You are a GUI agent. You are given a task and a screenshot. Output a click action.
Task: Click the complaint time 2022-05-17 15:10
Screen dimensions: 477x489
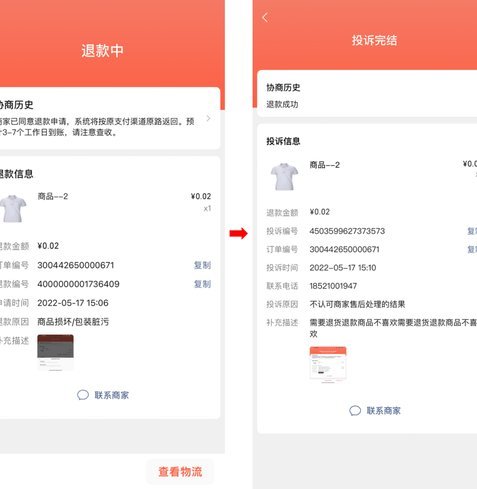tap(343, 268)
